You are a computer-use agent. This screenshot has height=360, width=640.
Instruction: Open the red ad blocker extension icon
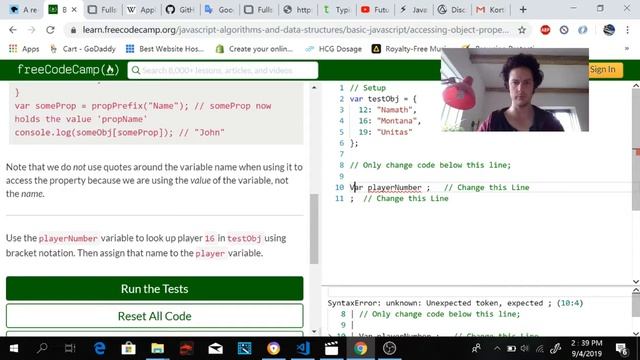545,30
